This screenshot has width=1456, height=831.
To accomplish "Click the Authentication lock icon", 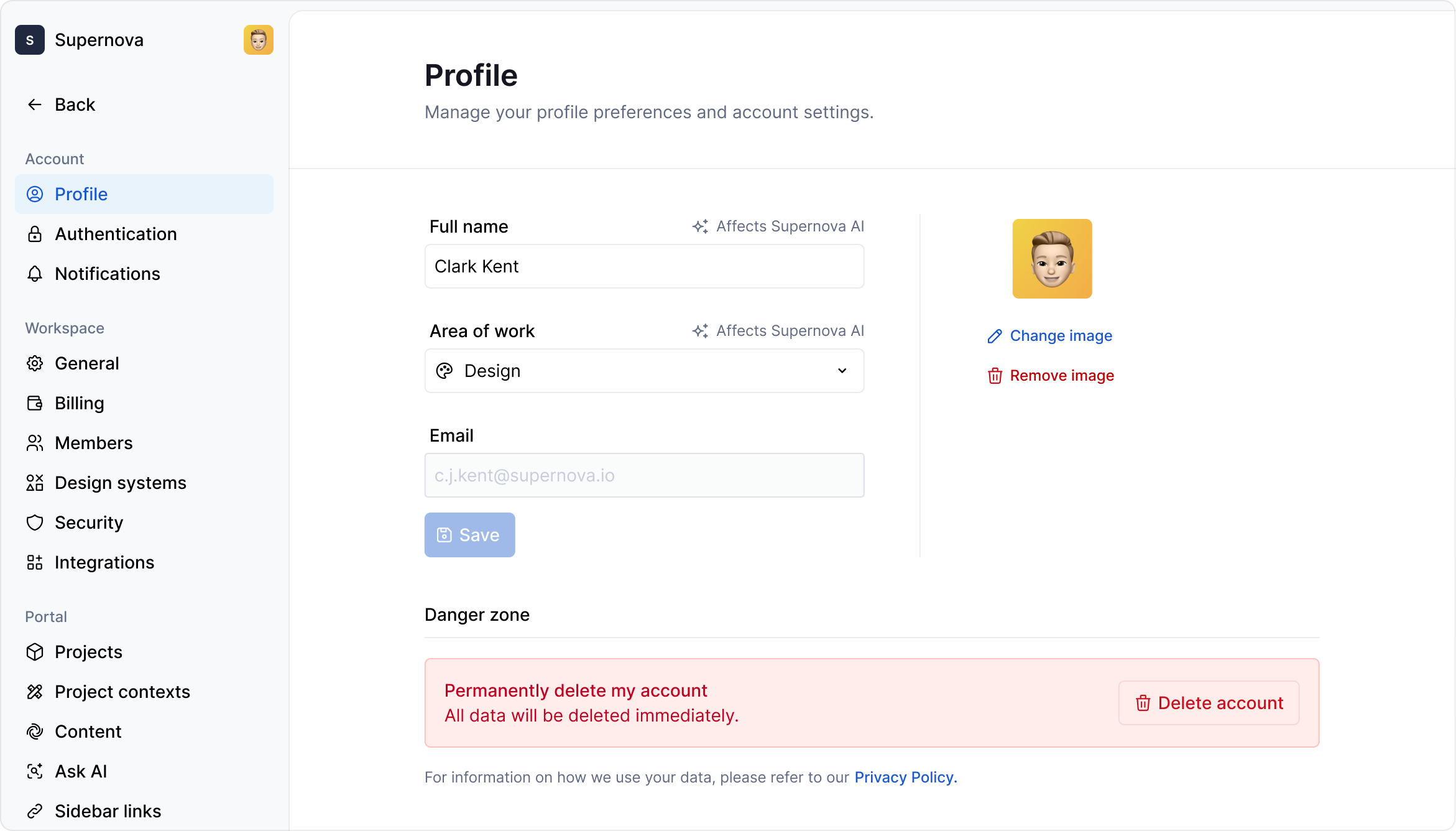I will point(35,234).
